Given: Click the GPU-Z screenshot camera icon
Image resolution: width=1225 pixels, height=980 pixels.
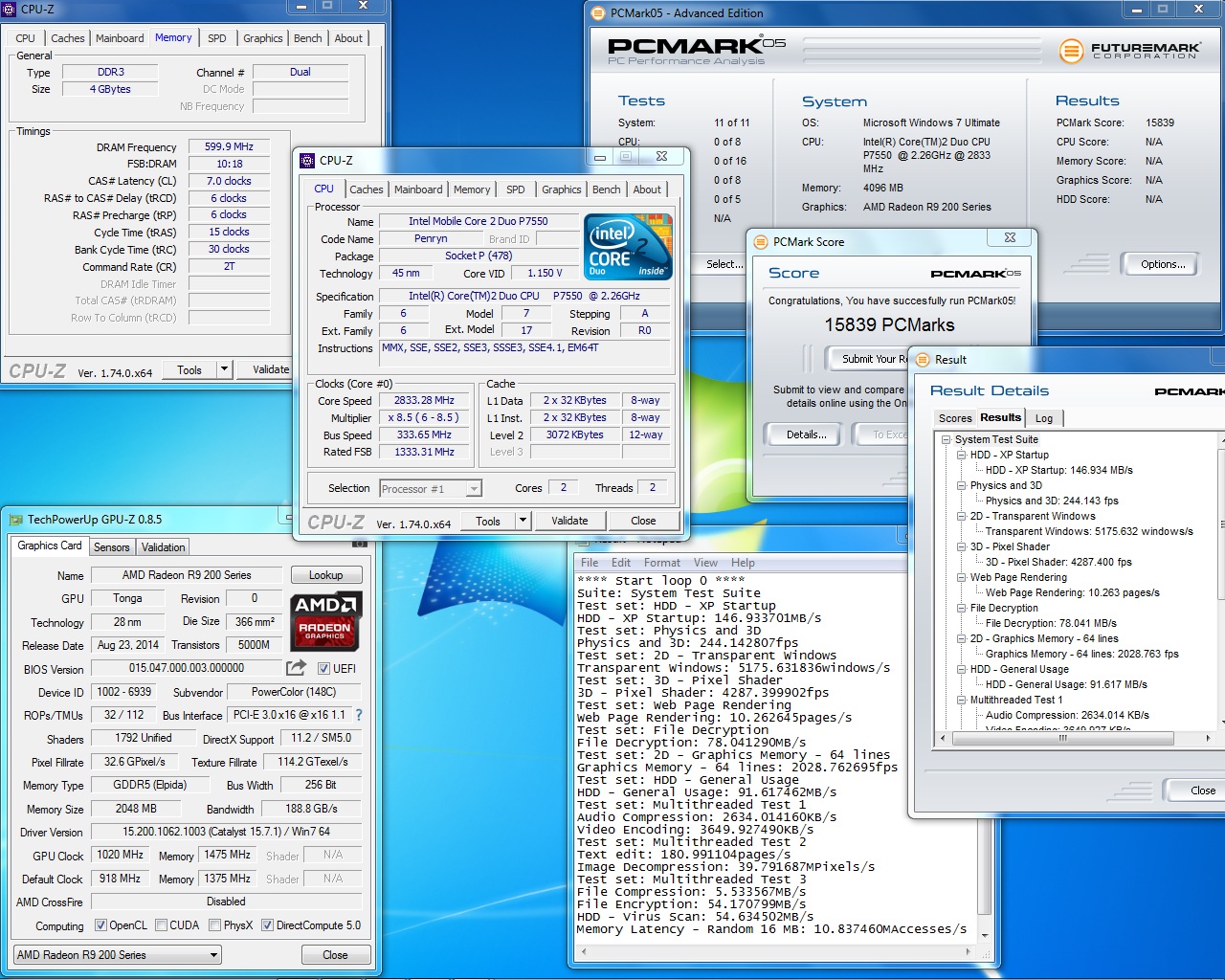Looking at the screenshot, I should (360, 543).
